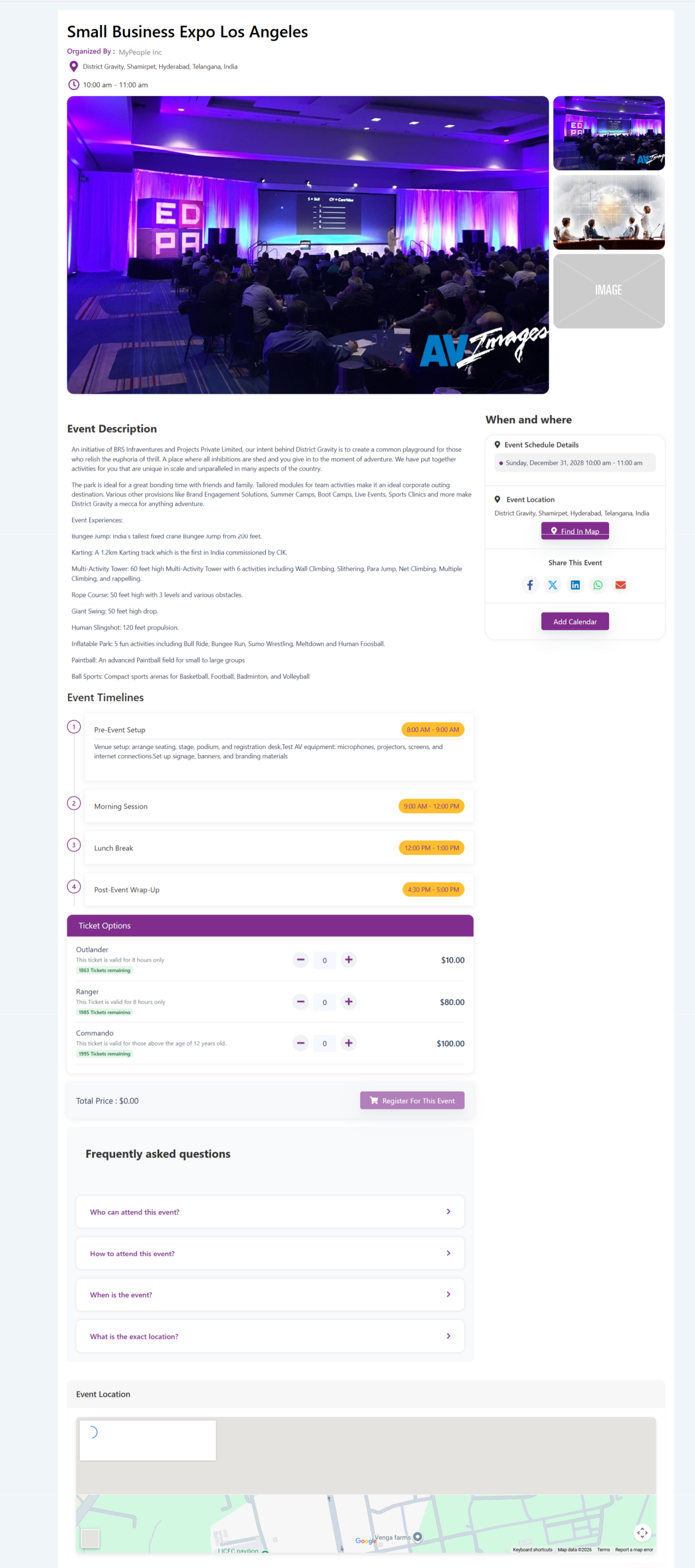Share event on Facebook
This screenshot has height=1568, width=695.
click(x=530, y=585)
